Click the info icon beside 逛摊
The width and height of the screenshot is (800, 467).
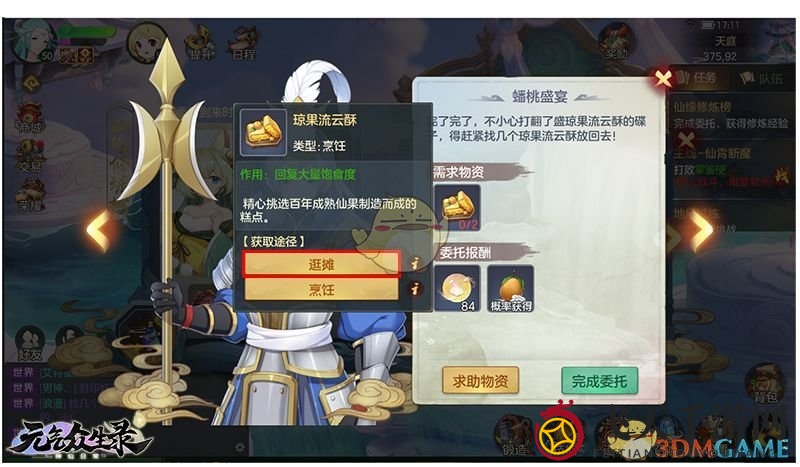(x=415, y=263)
